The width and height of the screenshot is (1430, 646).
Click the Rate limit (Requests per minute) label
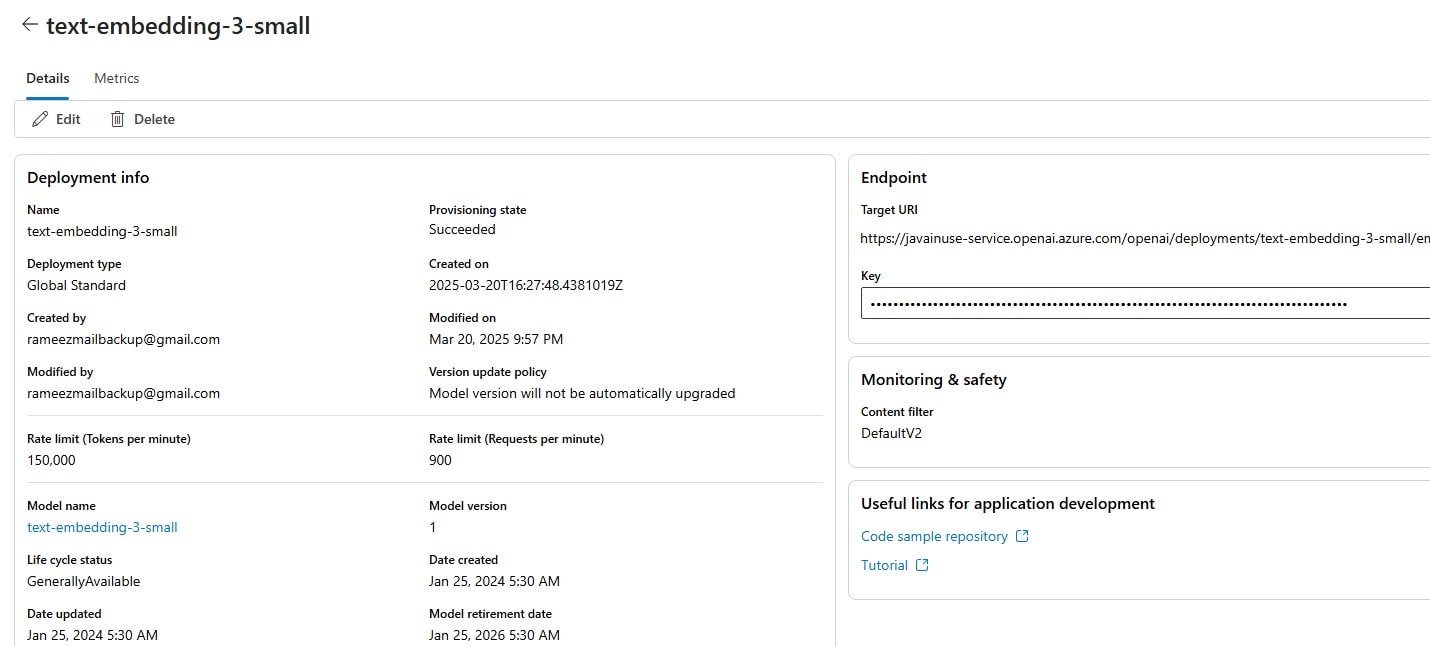tap(517, 438)
